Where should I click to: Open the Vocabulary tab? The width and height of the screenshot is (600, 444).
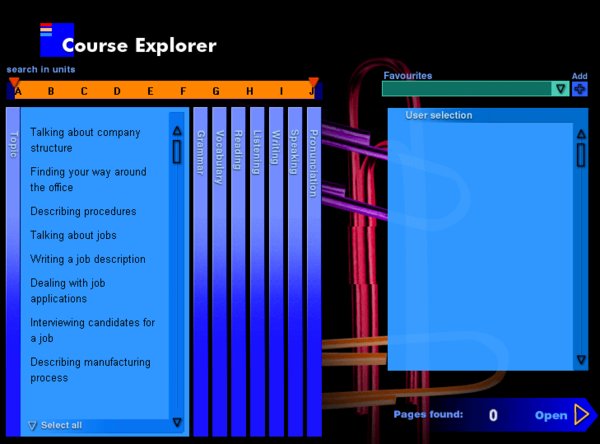point(219,158)
